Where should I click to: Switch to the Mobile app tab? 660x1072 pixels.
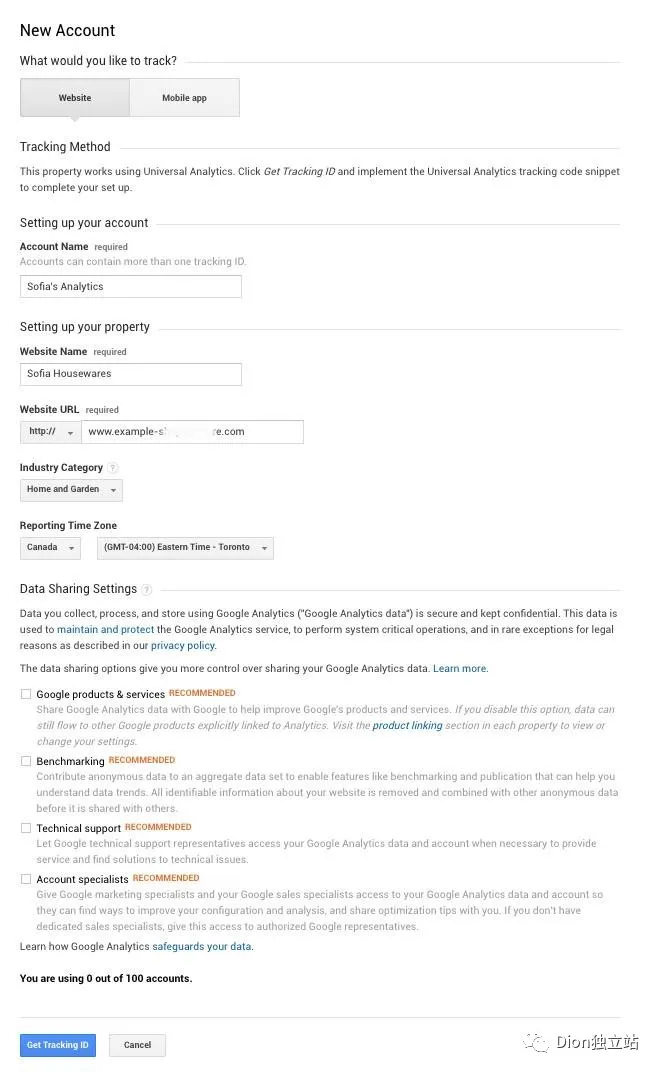(184, 98)
